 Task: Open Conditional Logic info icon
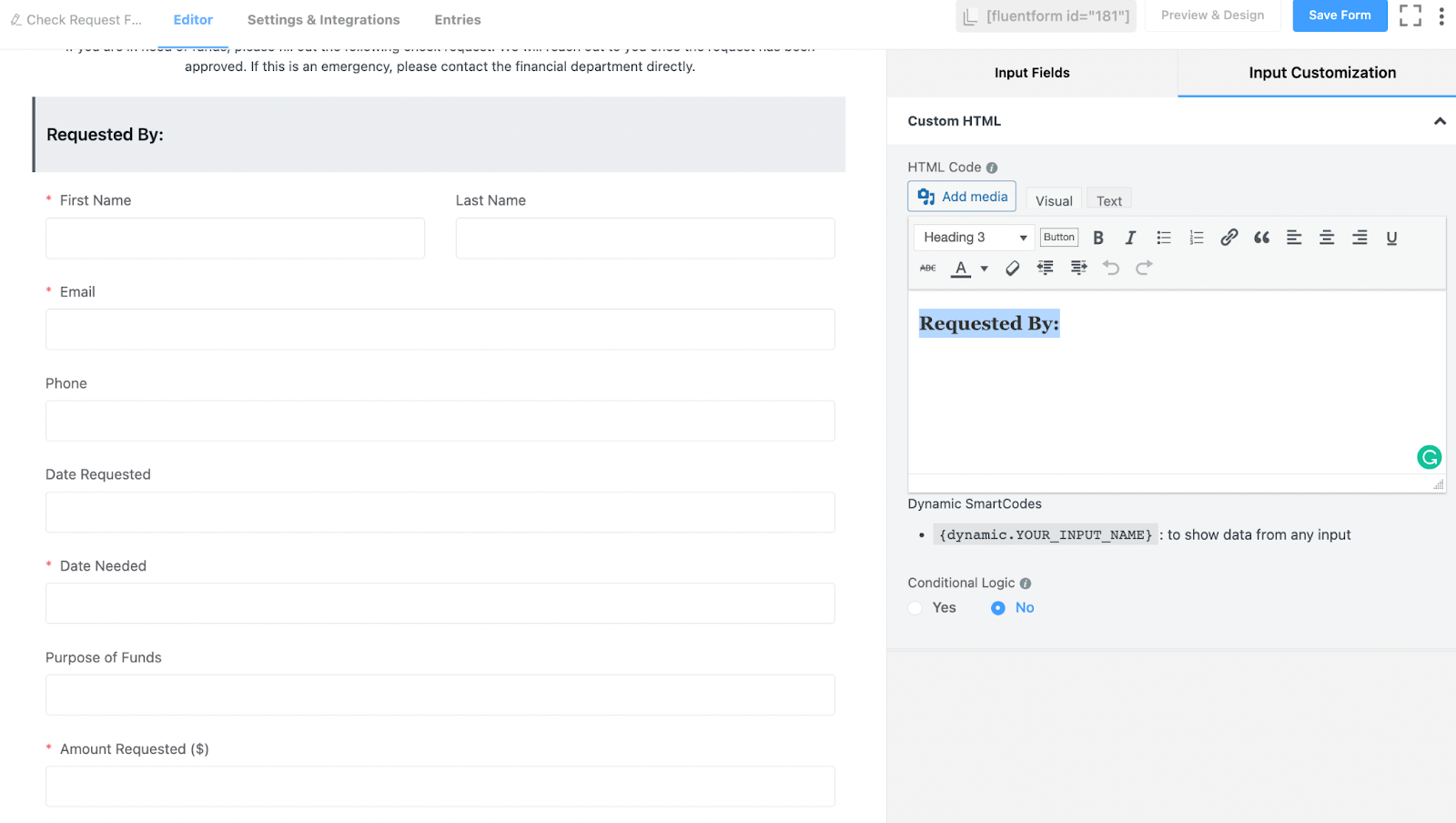[x=1026, y=584]
